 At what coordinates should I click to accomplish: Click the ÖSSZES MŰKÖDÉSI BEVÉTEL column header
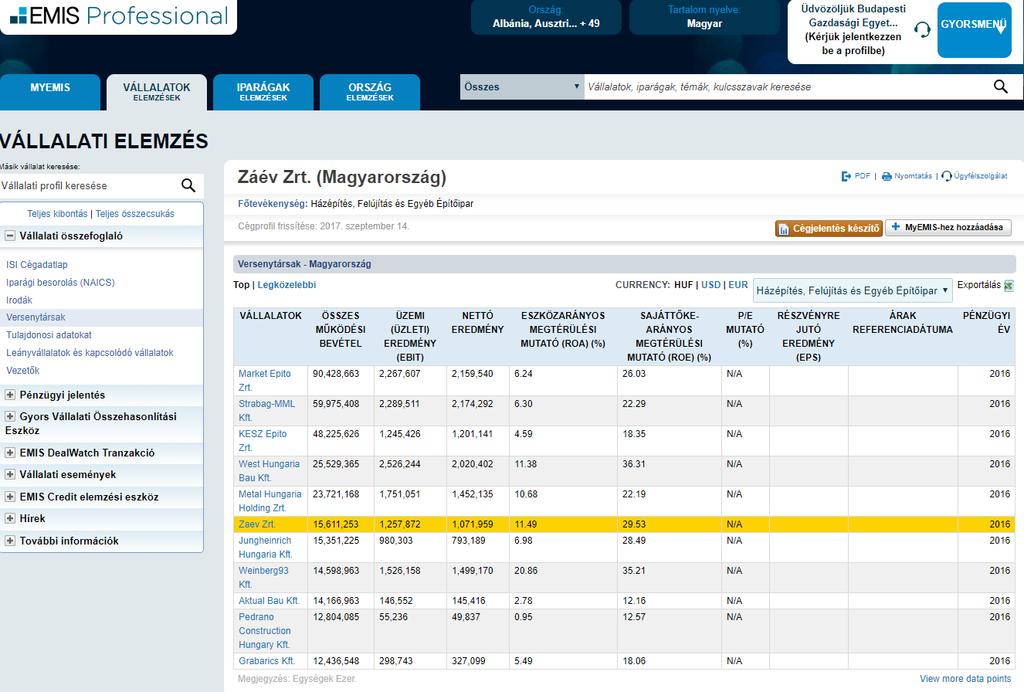point(340,329)
